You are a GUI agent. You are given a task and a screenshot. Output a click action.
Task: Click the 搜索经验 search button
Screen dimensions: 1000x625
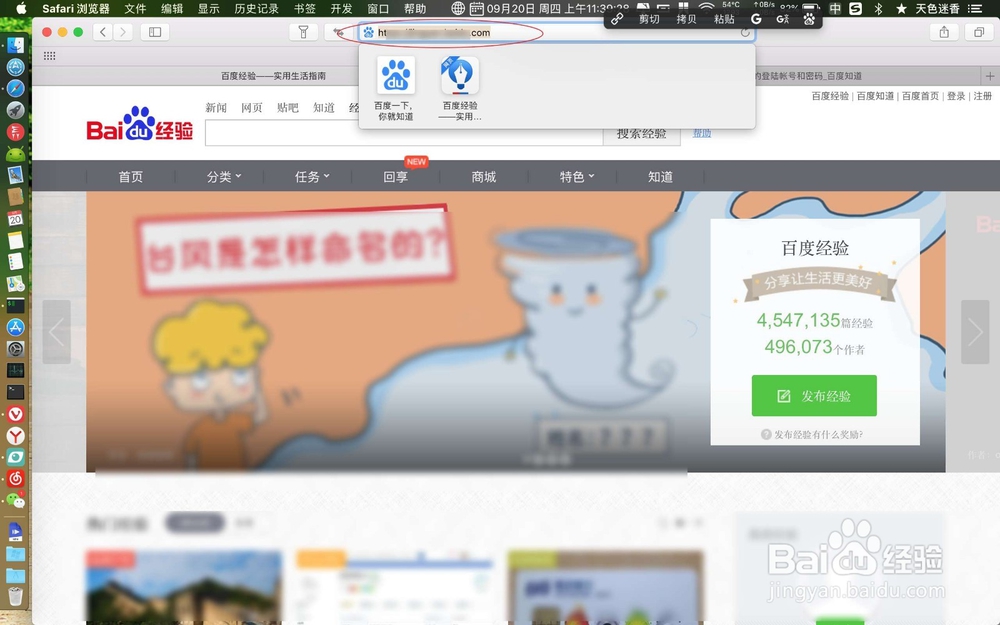pos(642,133)
